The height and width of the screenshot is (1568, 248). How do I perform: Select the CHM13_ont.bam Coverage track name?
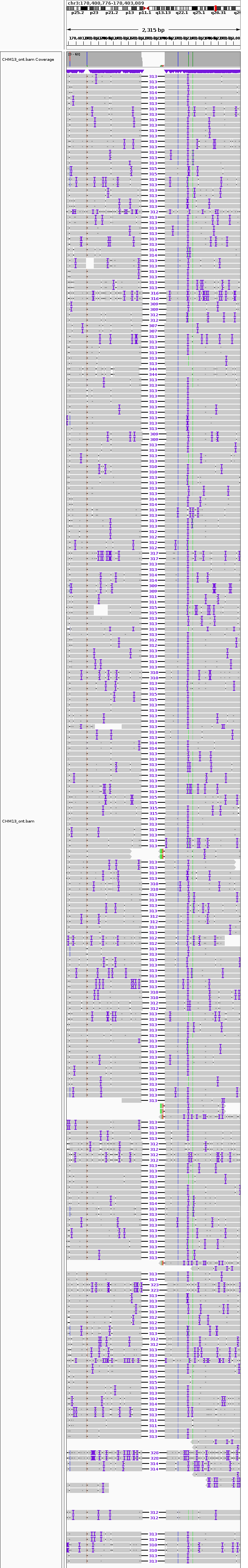tap(28, 60)
